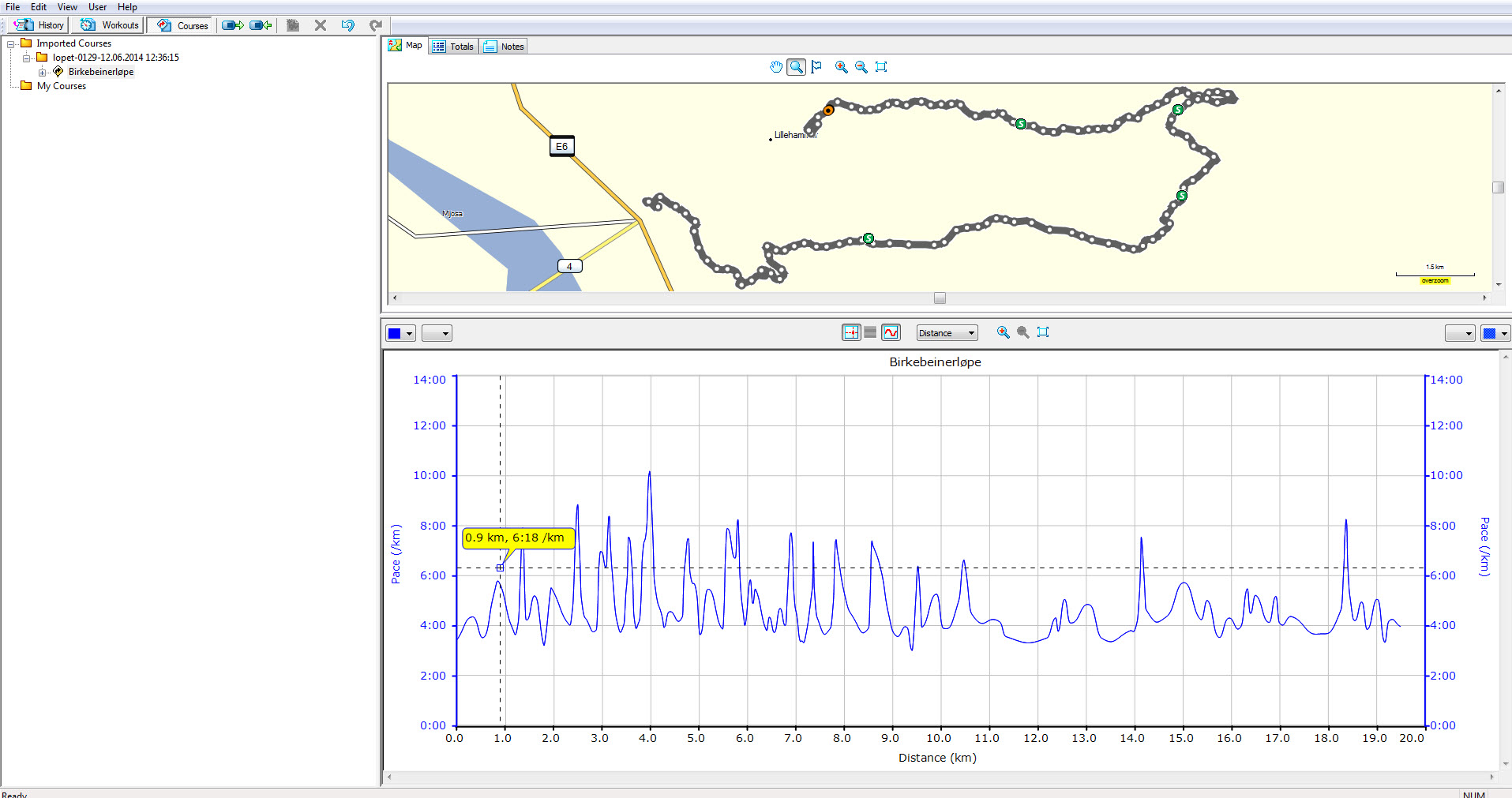Fit the map to the full course
Image resolution: width=1512 pixels, height=798 pixels.
(x=882, y=67)
